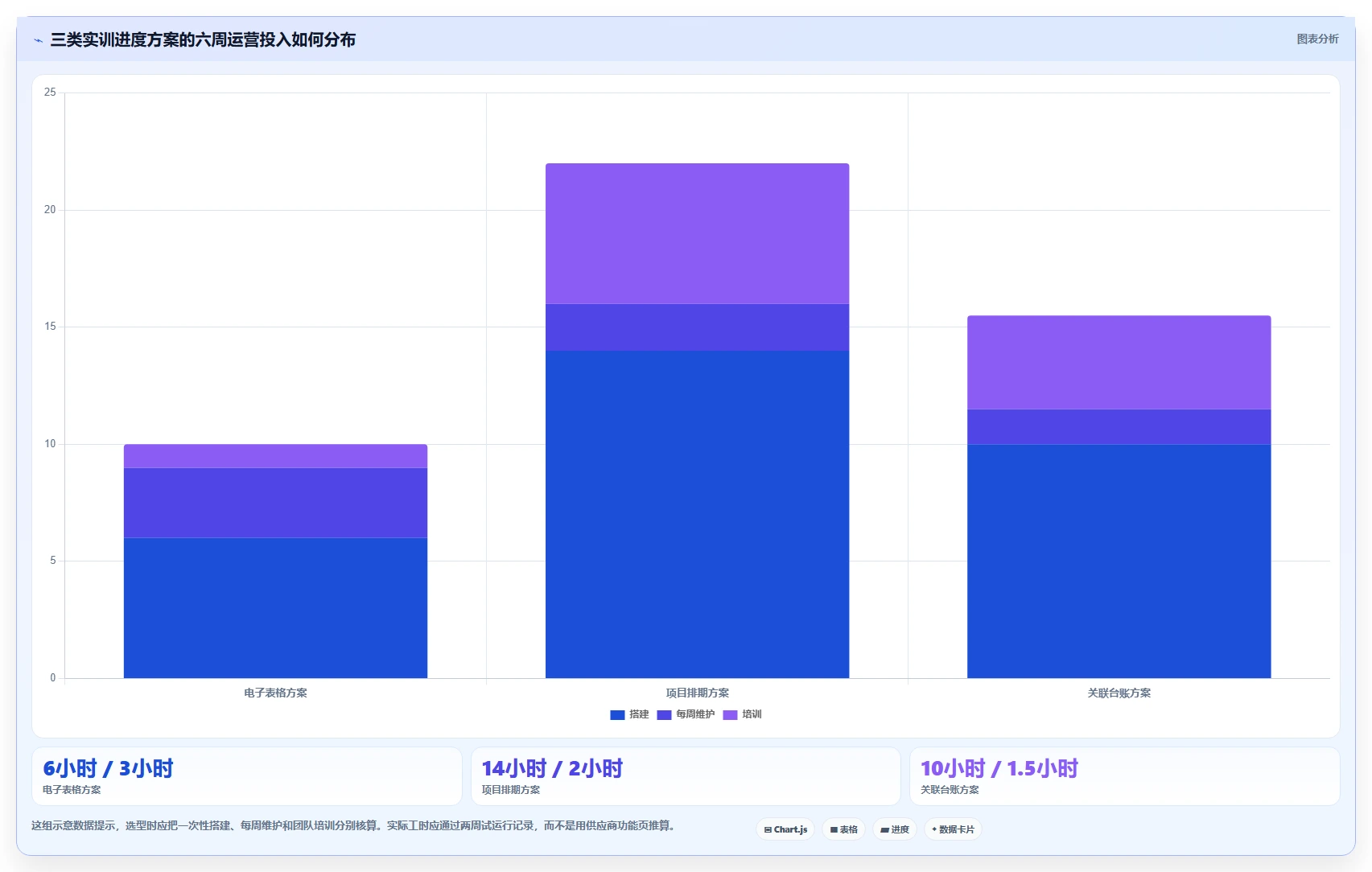Image resolution: width=1372 pixels, height=872 pixels.
Task: Click the Chart.js tag chip
Action: tap(785, 829)
